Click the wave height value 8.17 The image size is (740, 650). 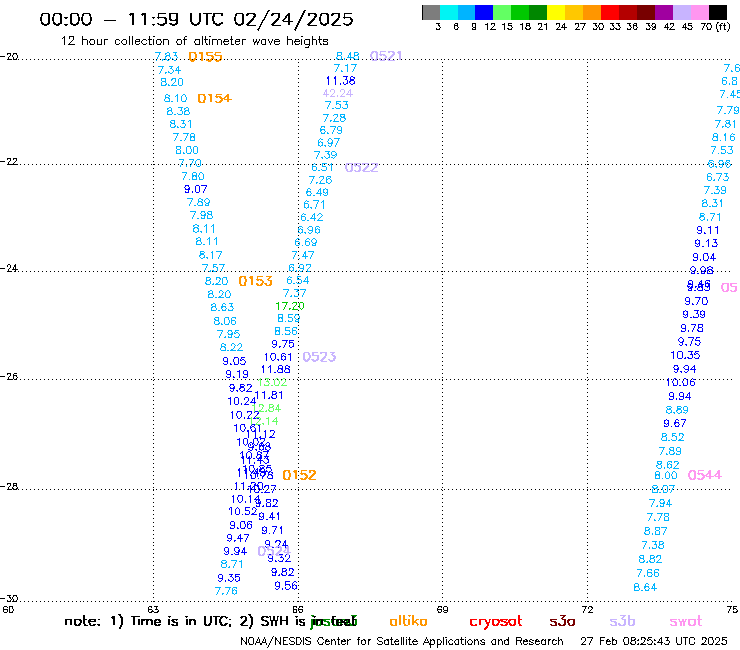pyautogui.click(x=210, y=255)
